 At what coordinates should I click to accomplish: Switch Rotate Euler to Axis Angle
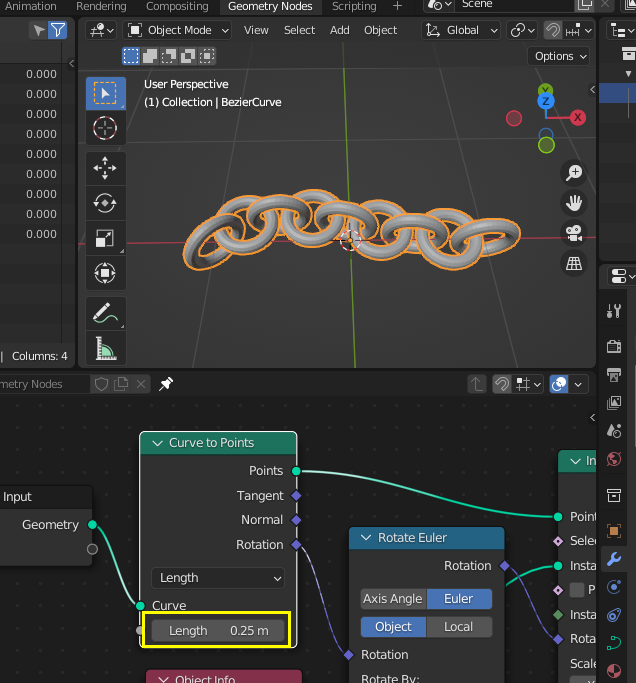click(393, 598)
